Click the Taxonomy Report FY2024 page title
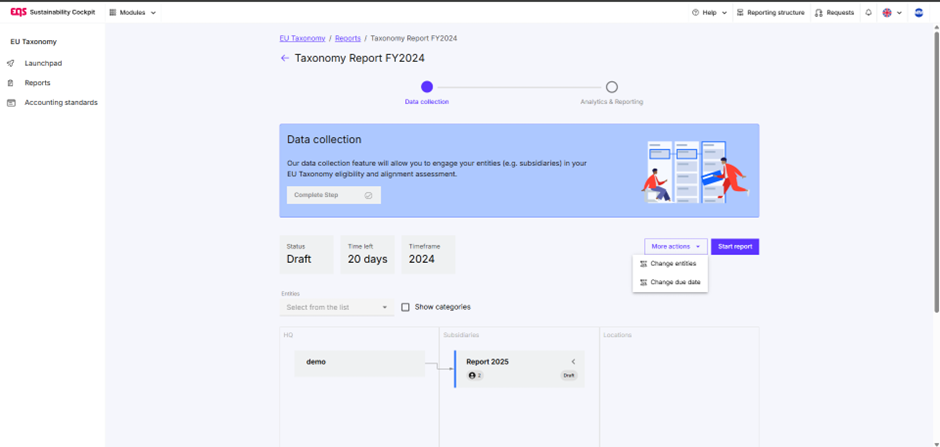 360,58
